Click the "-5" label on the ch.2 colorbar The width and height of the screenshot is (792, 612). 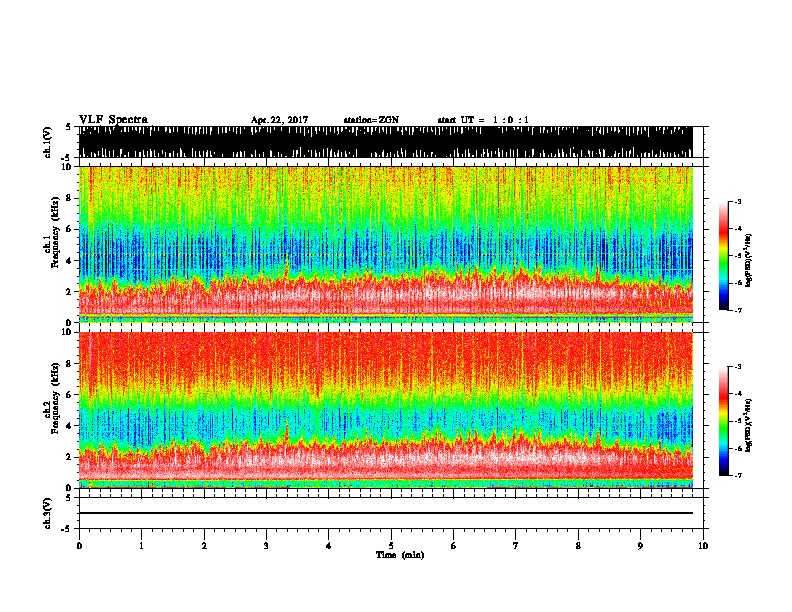coord(738,421)
